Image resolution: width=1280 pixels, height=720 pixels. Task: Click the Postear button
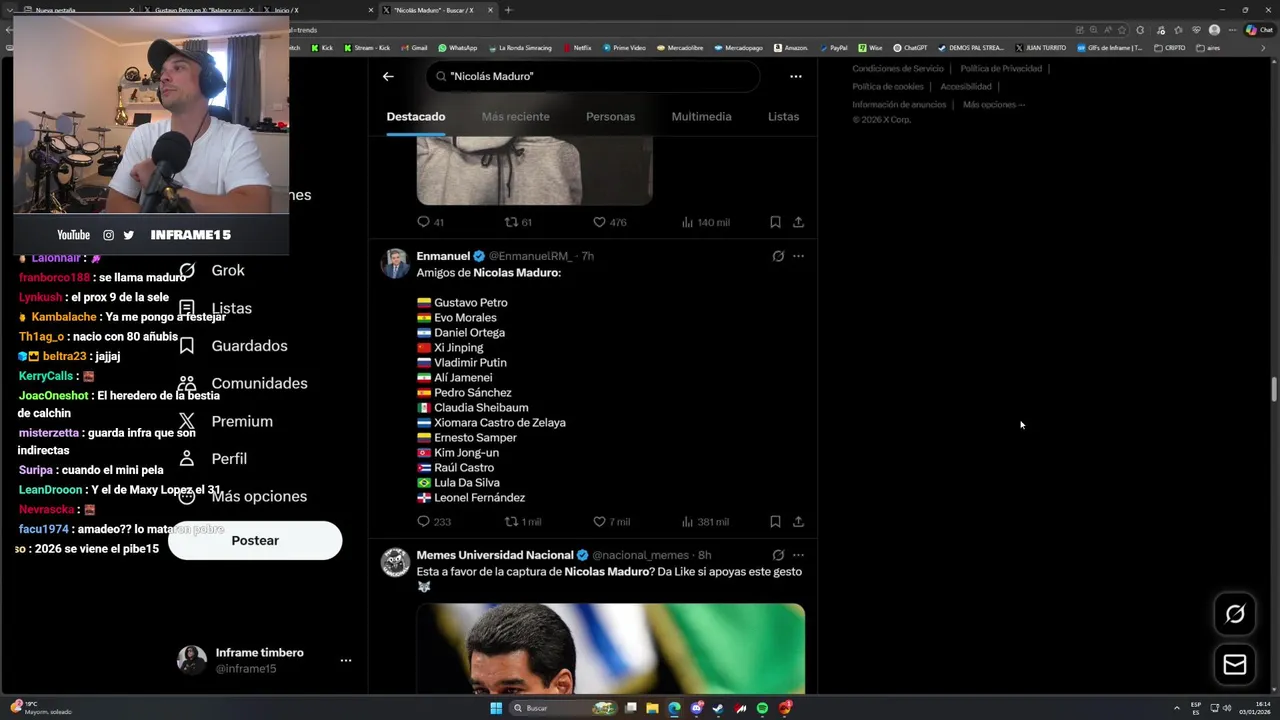coord(255,540)
